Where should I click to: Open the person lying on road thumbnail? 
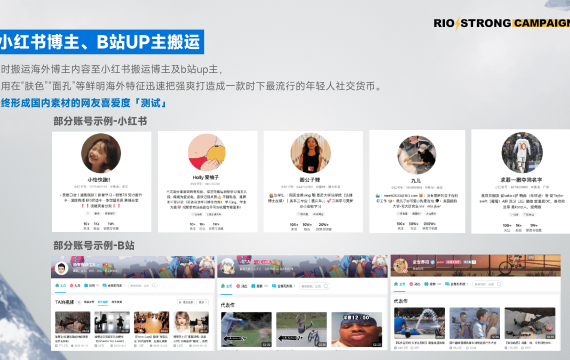pos(530,323)
